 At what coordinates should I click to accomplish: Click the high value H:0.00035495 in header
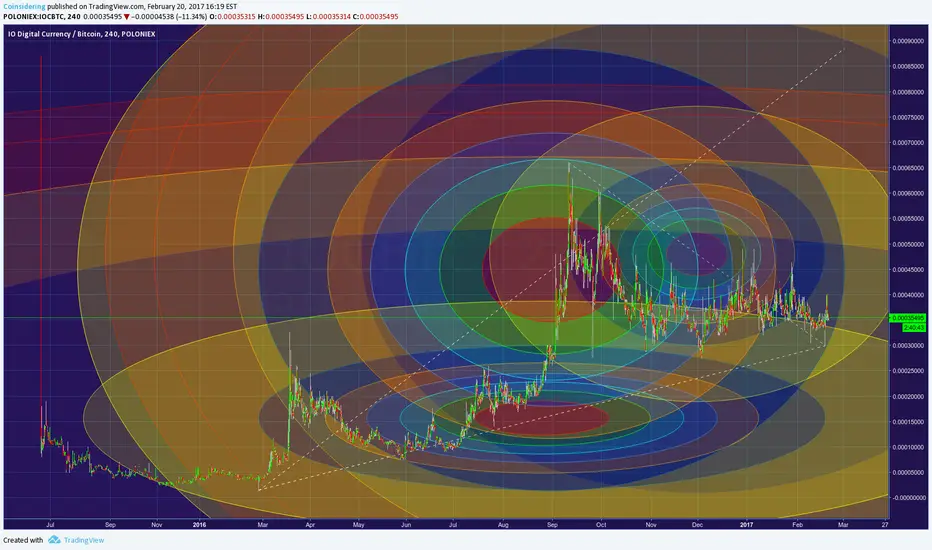pos(281,17)
